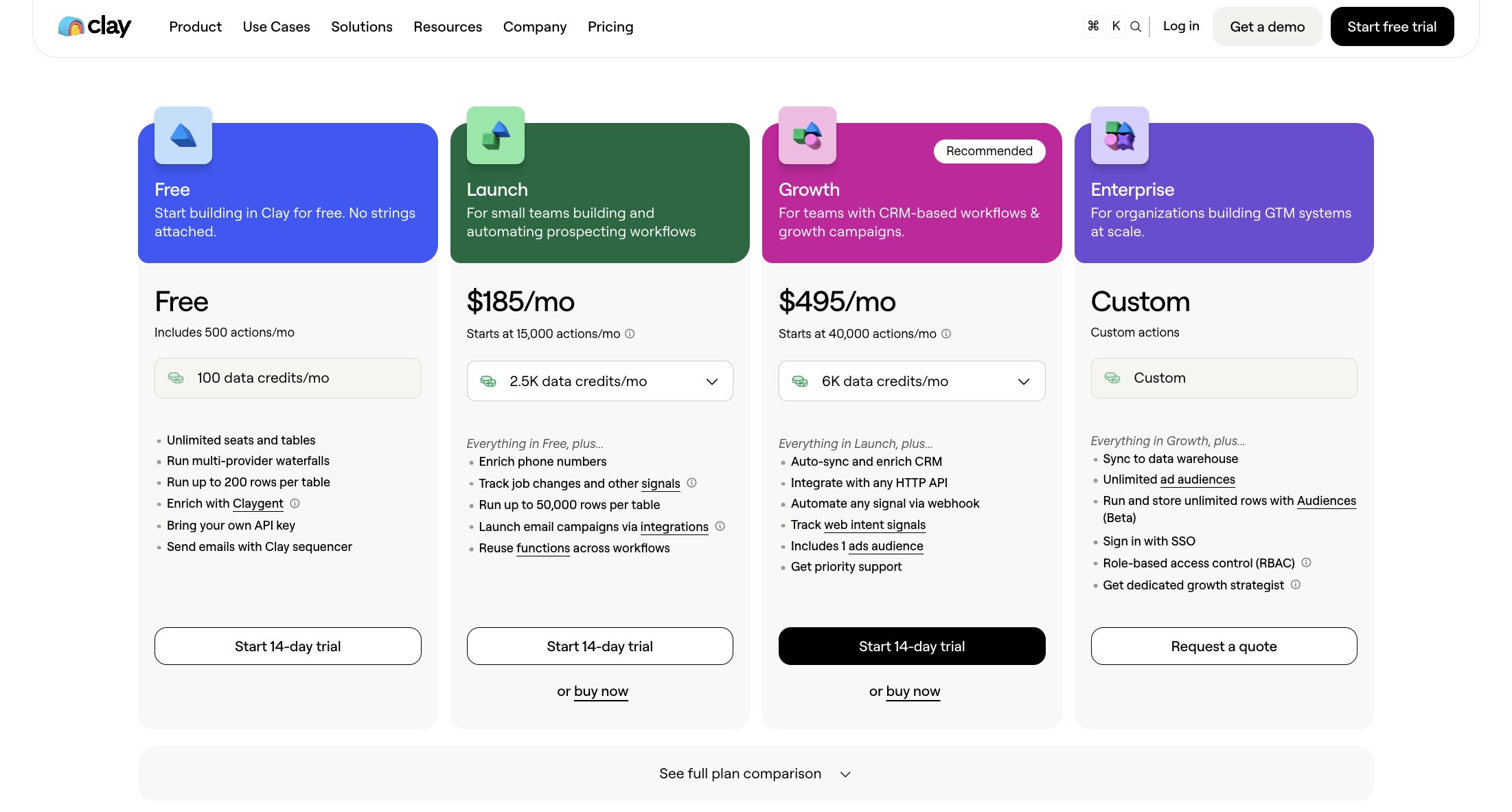
Task: Open ads audience link in Growth
Action: coord(886,546)
